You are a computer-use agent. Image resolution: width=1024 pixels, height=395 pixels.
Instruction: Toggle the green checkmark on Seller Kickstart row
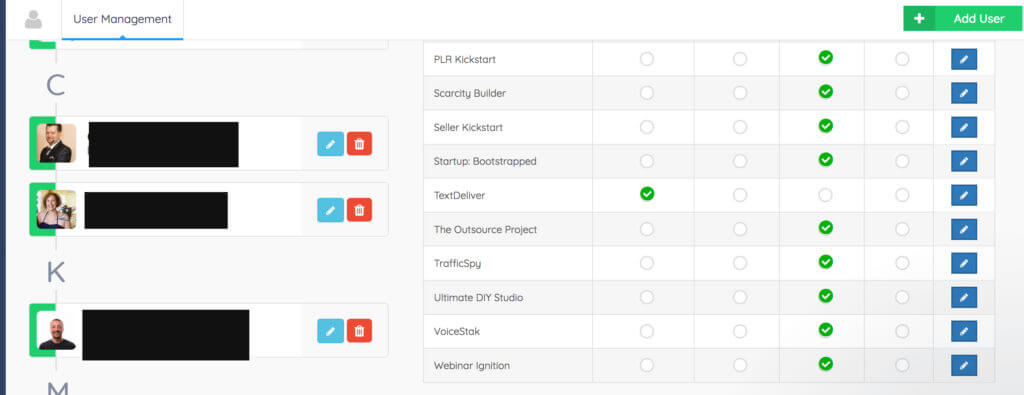point(825,125)
